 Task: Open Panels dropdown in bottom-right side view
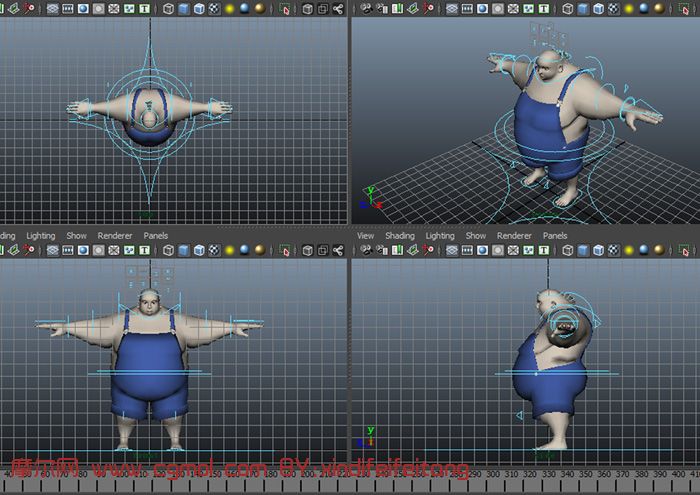point(555,236)
